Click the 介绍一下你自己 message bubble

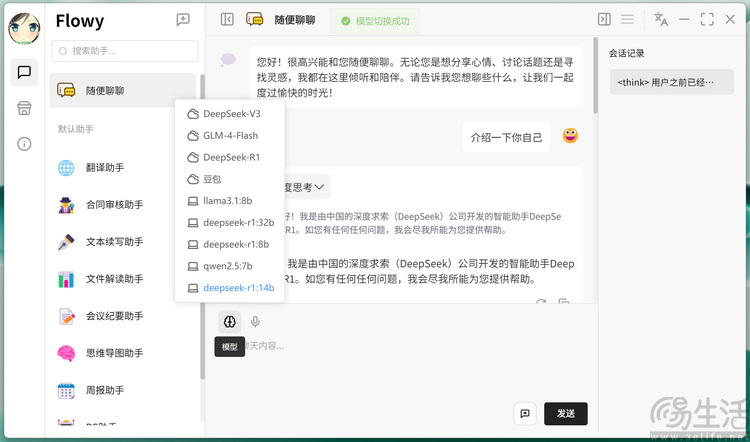pyautogui.click(x=506, y=138)
